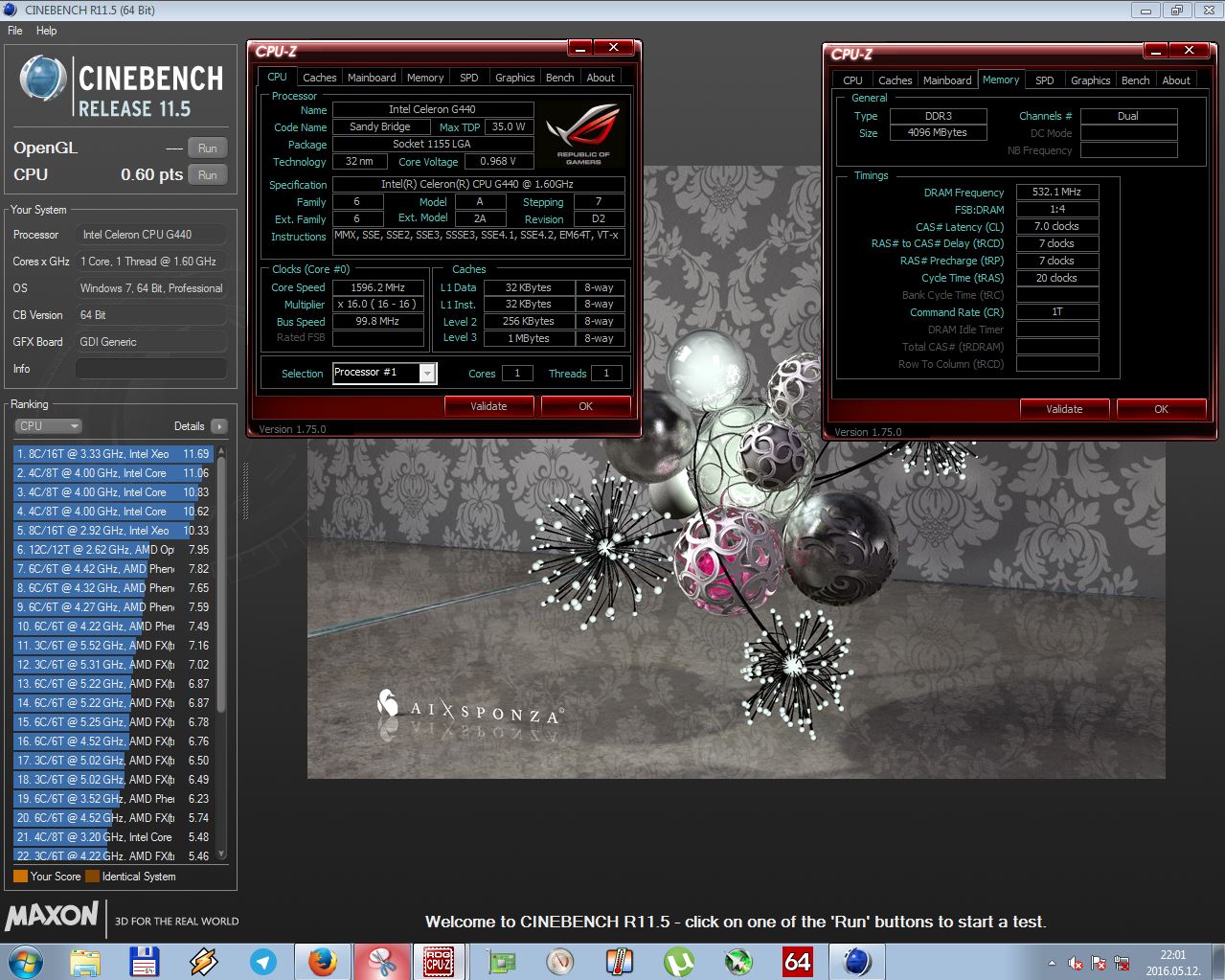Launch Winamp from the taskbar
The width and height of the screenshot is (1225, 980).
(x=203, y=962)
